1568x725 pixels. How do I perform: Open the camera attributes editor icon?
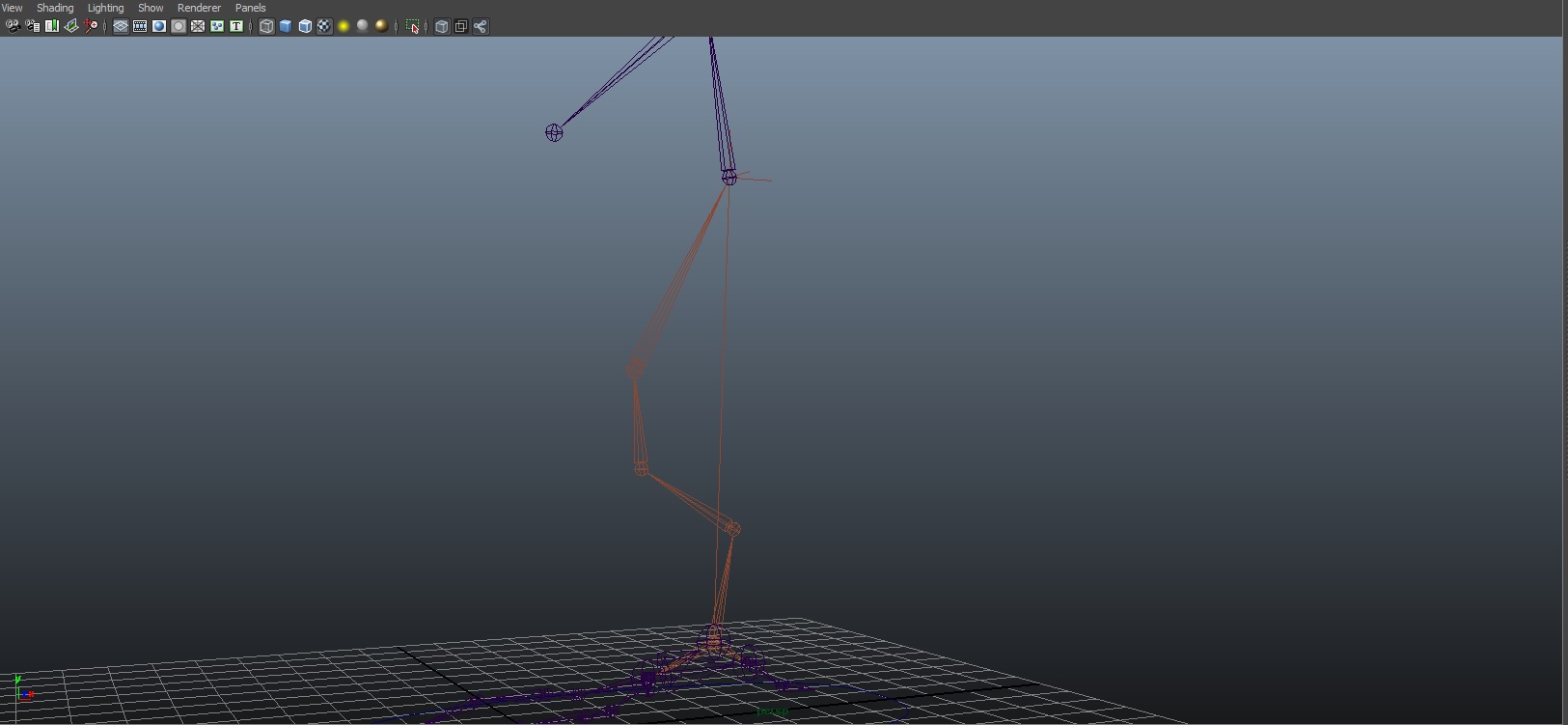[x=33, y=26]
